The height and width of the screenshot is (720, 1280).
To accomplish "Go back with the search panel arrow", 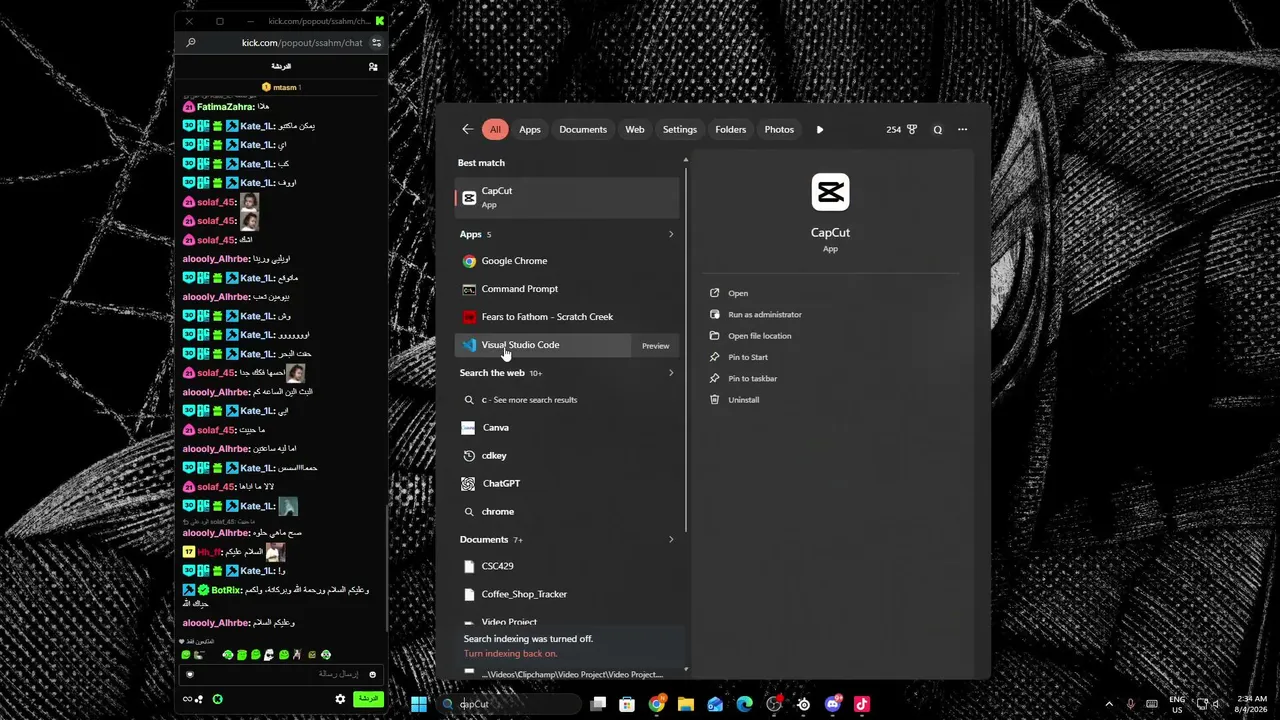I will [x=467, y=129].
